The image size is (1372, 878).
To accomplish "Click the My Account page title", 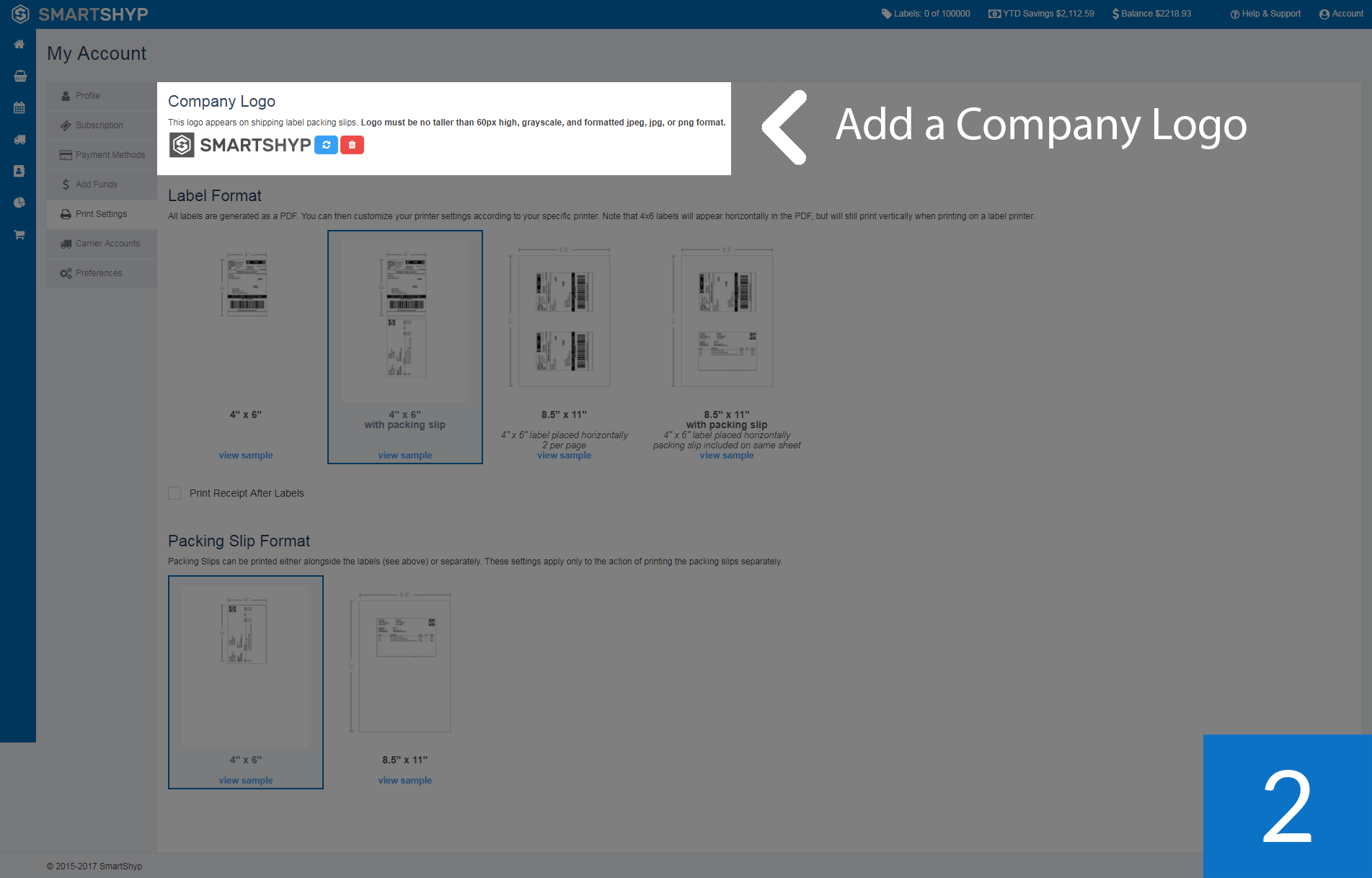I will (x=97, y=54).
